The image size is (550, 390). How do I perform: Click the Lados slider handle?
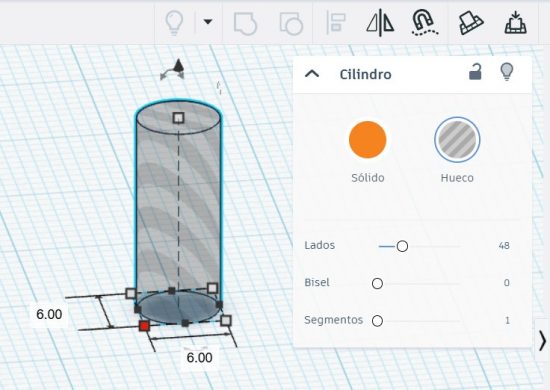click(x=402, y=246)
